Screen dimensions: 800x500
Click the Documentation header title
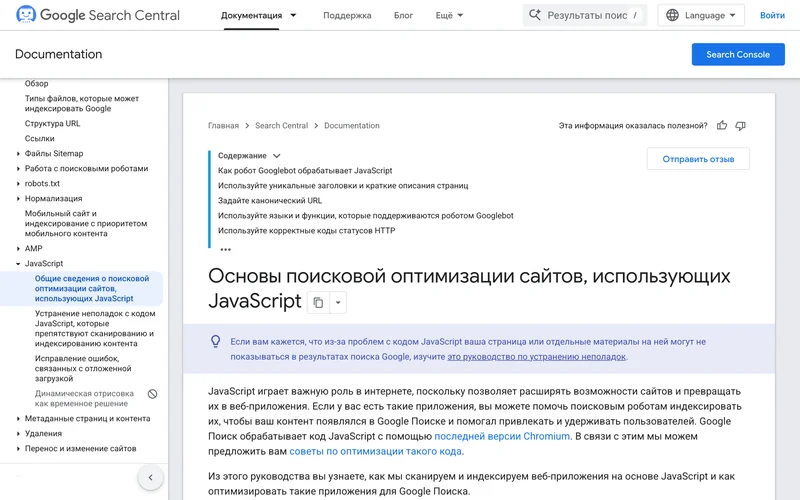pos(59,54)
